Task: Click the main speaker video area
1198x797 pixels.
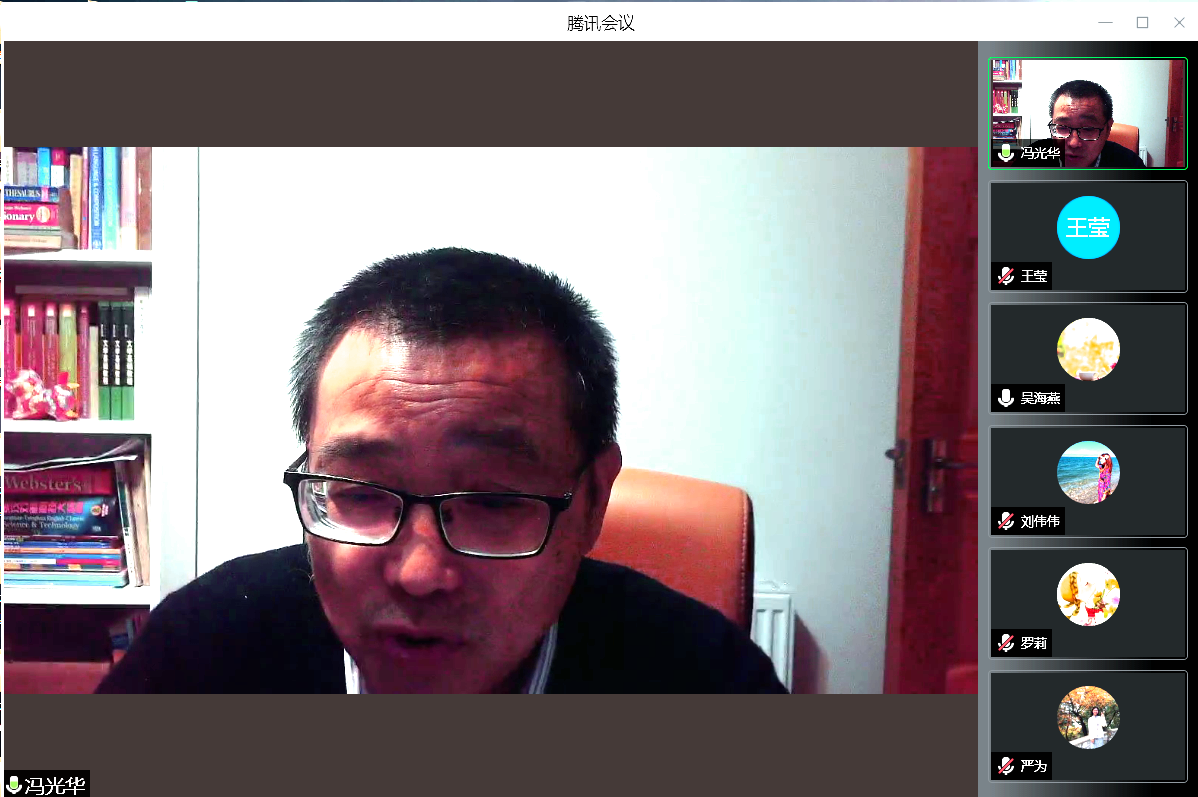Action: pos(490,420)
